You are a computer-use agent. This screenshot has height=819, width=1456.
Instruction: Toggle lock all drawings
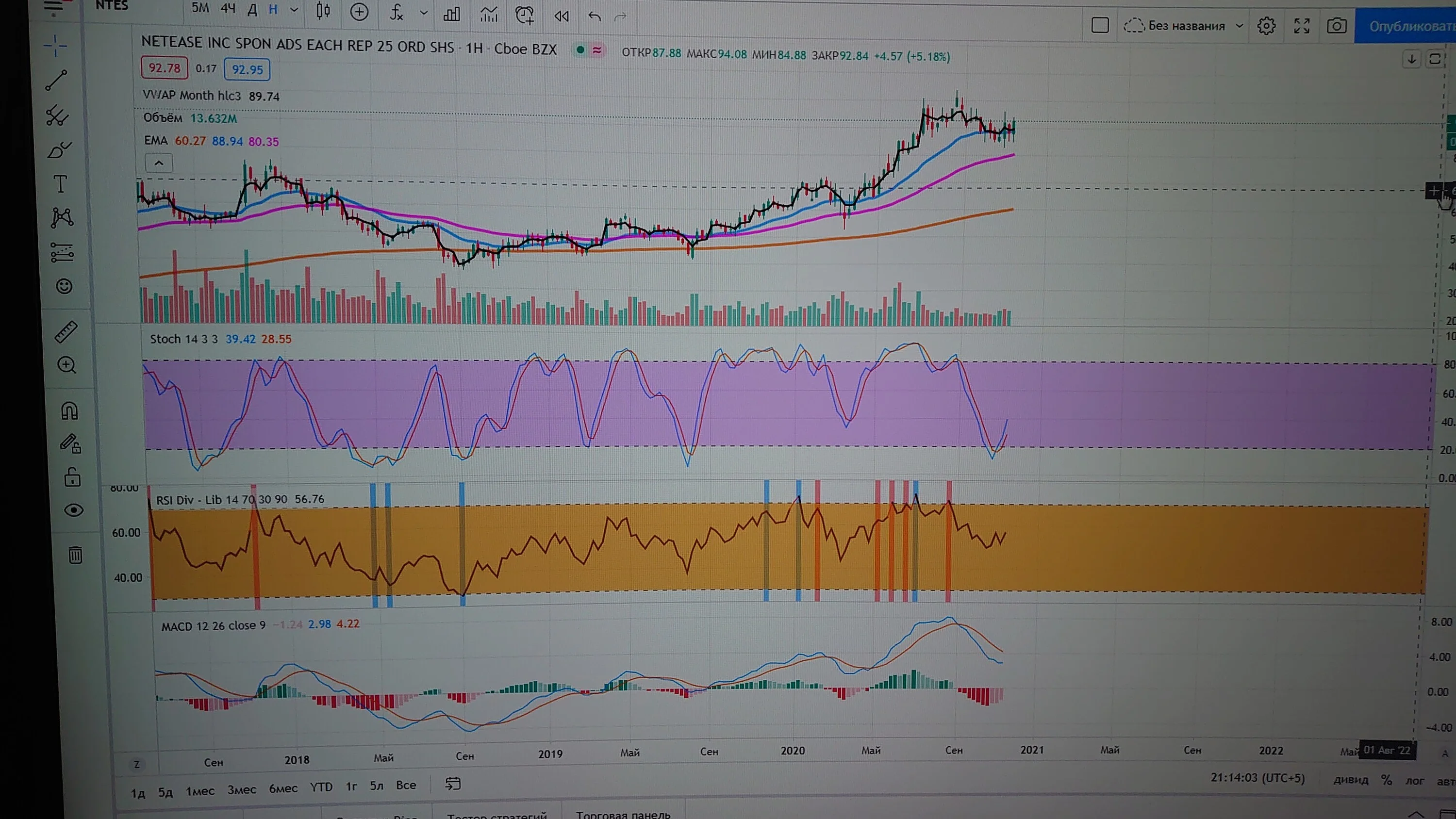[x=72, y=477]
